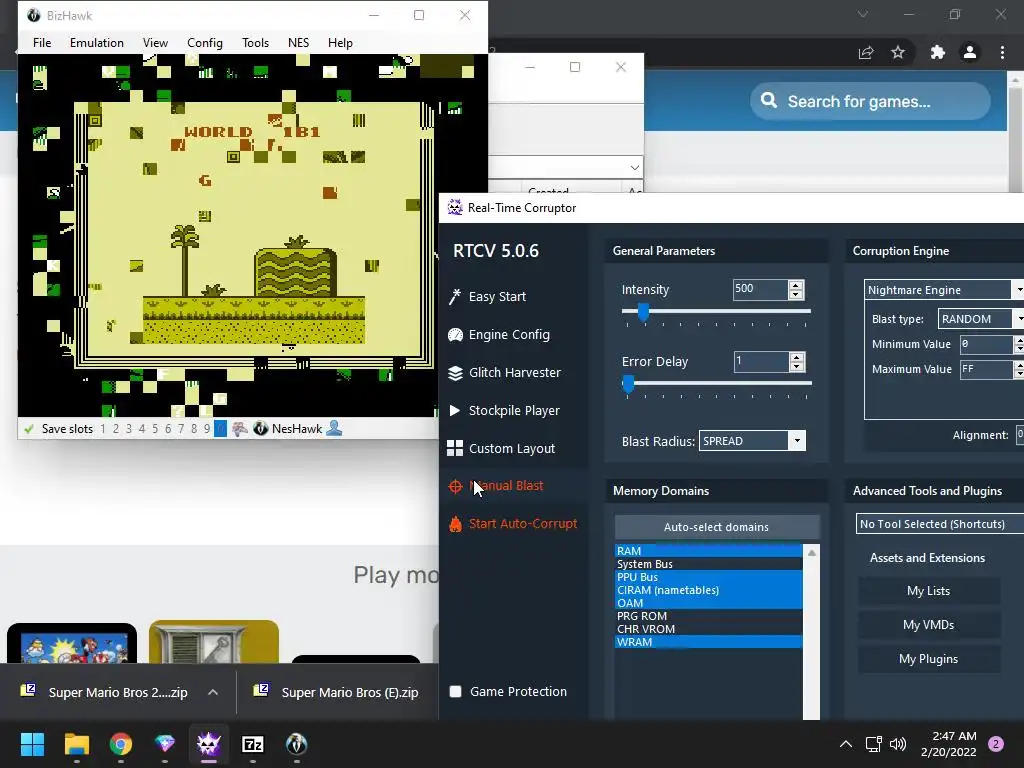The height and width of the screenshot is (768, 1024).
Task: Click RTC skull icon in taskbar
Action: point(208,744)
